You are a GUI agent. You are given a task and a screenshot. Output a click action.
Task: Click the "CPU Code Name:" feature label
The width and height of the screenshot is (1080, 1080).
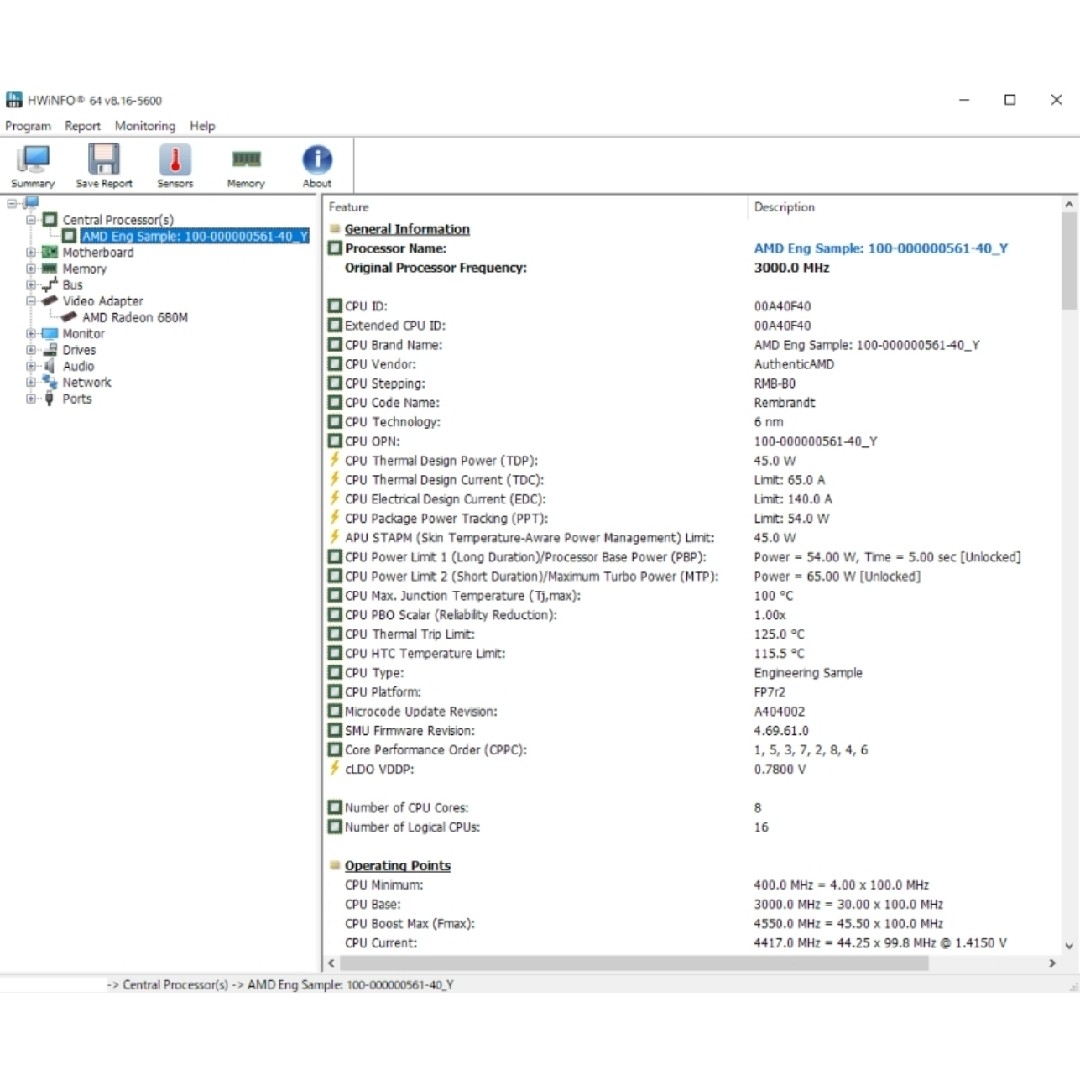click(392, 402)
